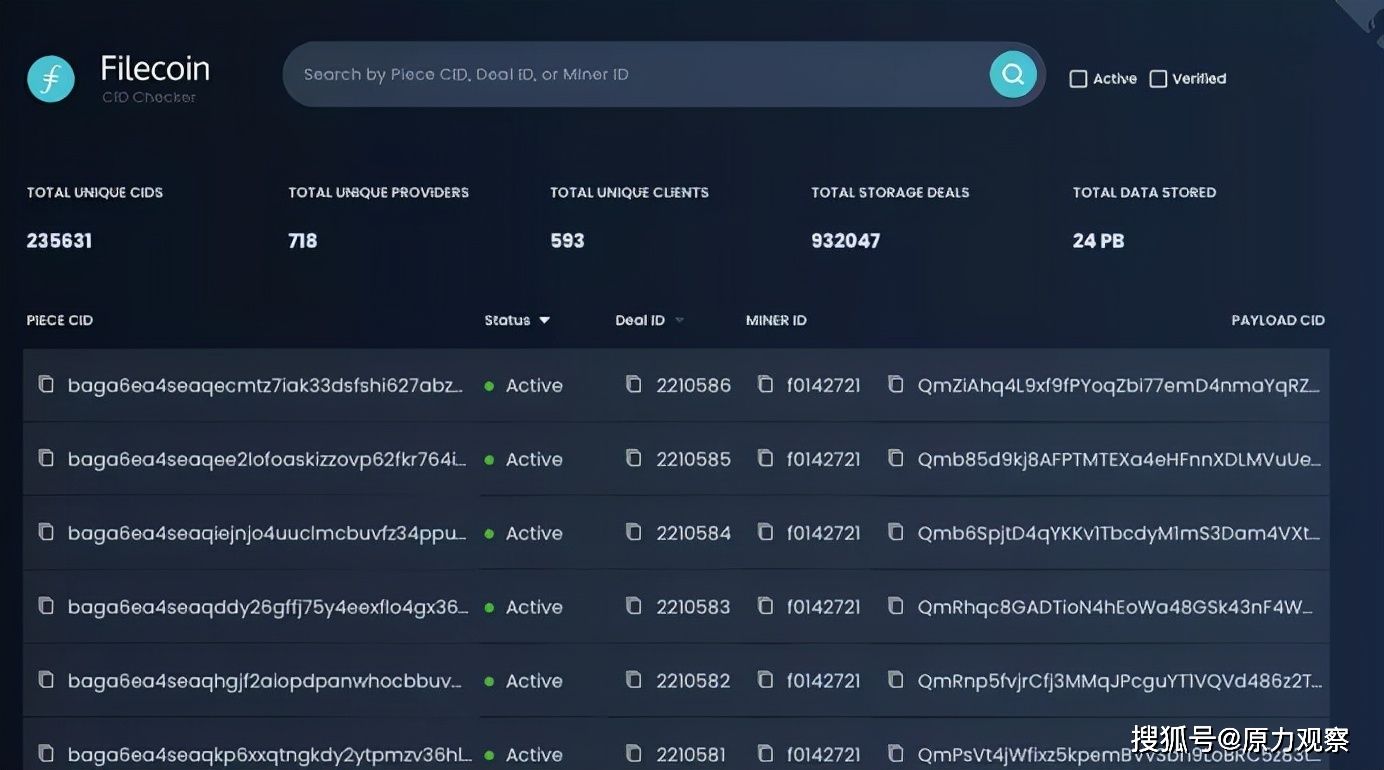Viewport: 1384px width, 770px height.
Task: Copy miner ID in deal 2210584 row
Action: click(x=766, y=532)
